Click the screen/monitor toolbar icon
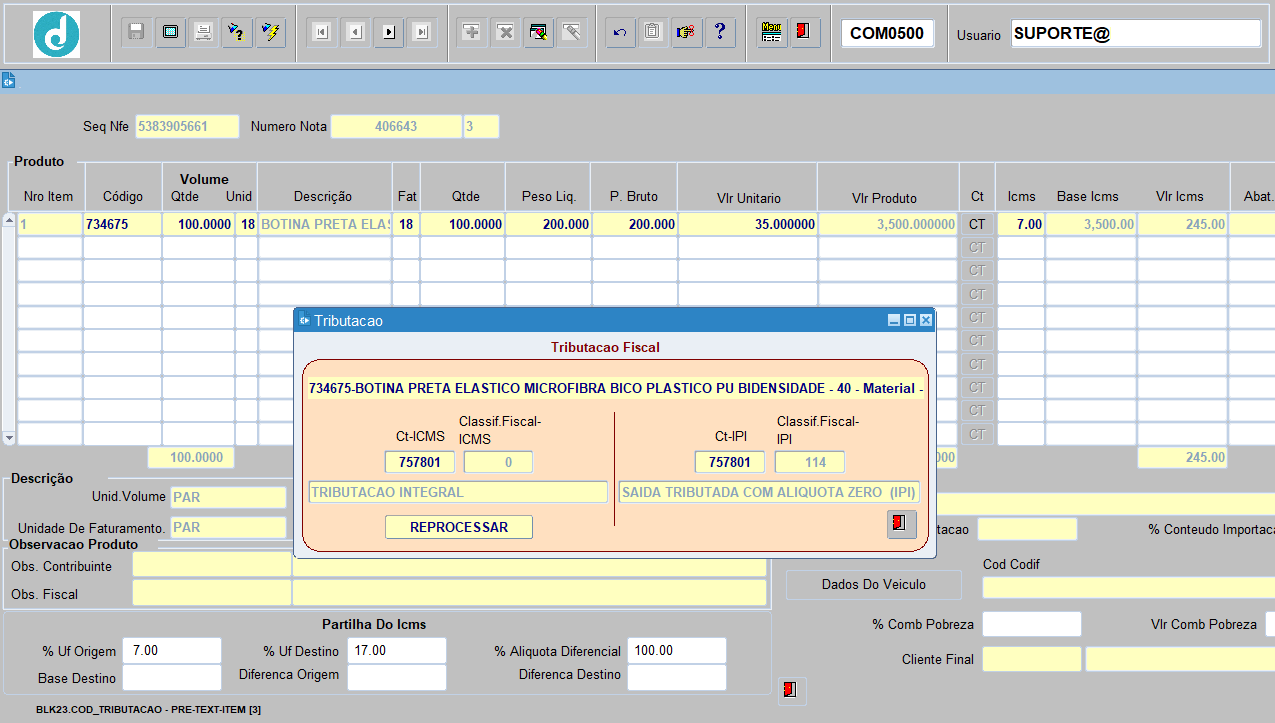Image resolution: width=1275 pixels, height=723 pixels. point(170,32)
